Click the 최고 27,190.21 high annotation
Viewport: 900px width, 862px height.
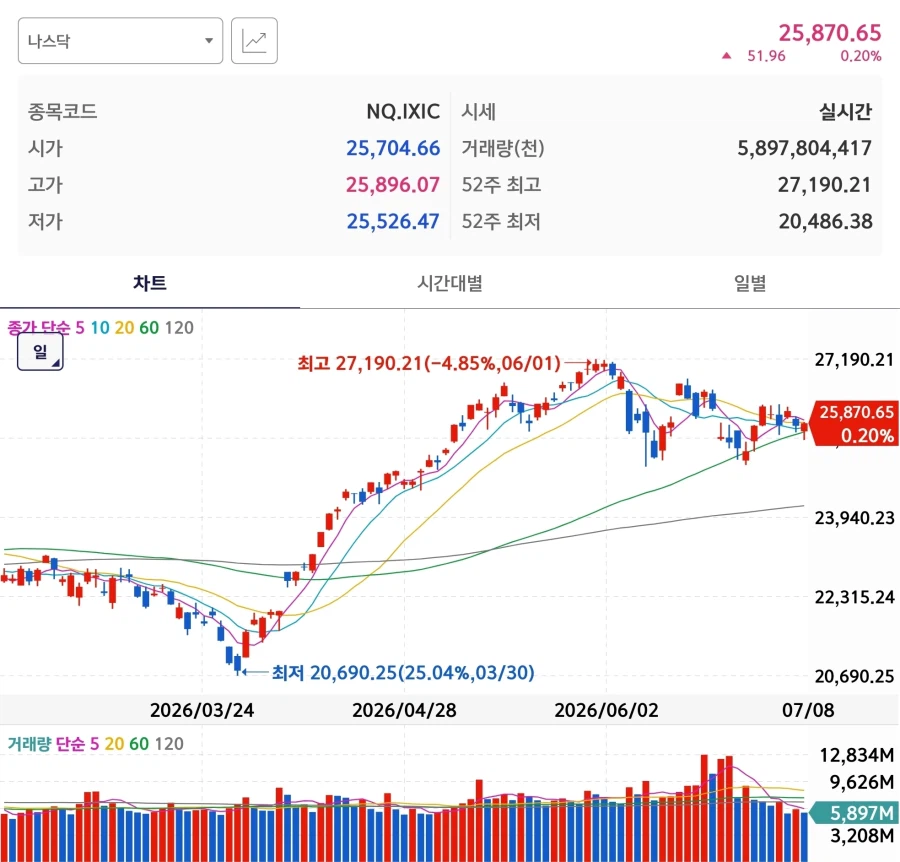[429, 363]
